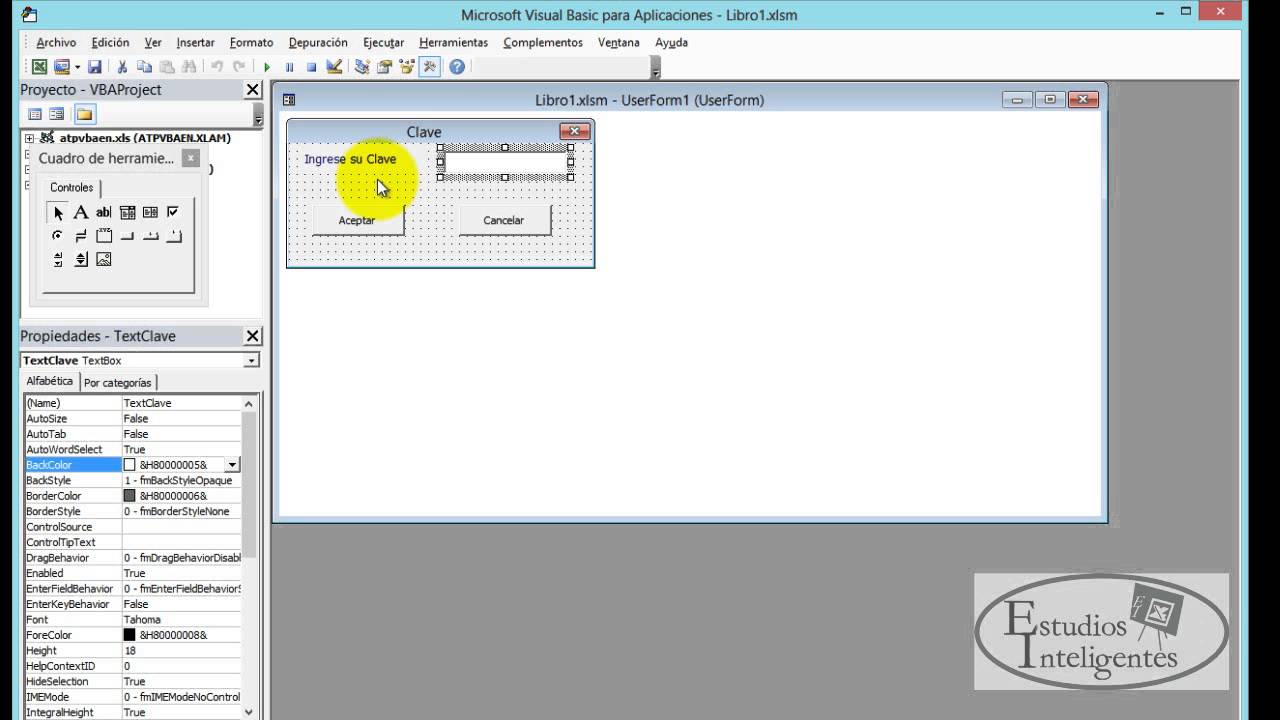Pick the SpinButton control in the toolbox
Image resolution: width=1280 pixels, height=720 pixels.
(81, 260)
